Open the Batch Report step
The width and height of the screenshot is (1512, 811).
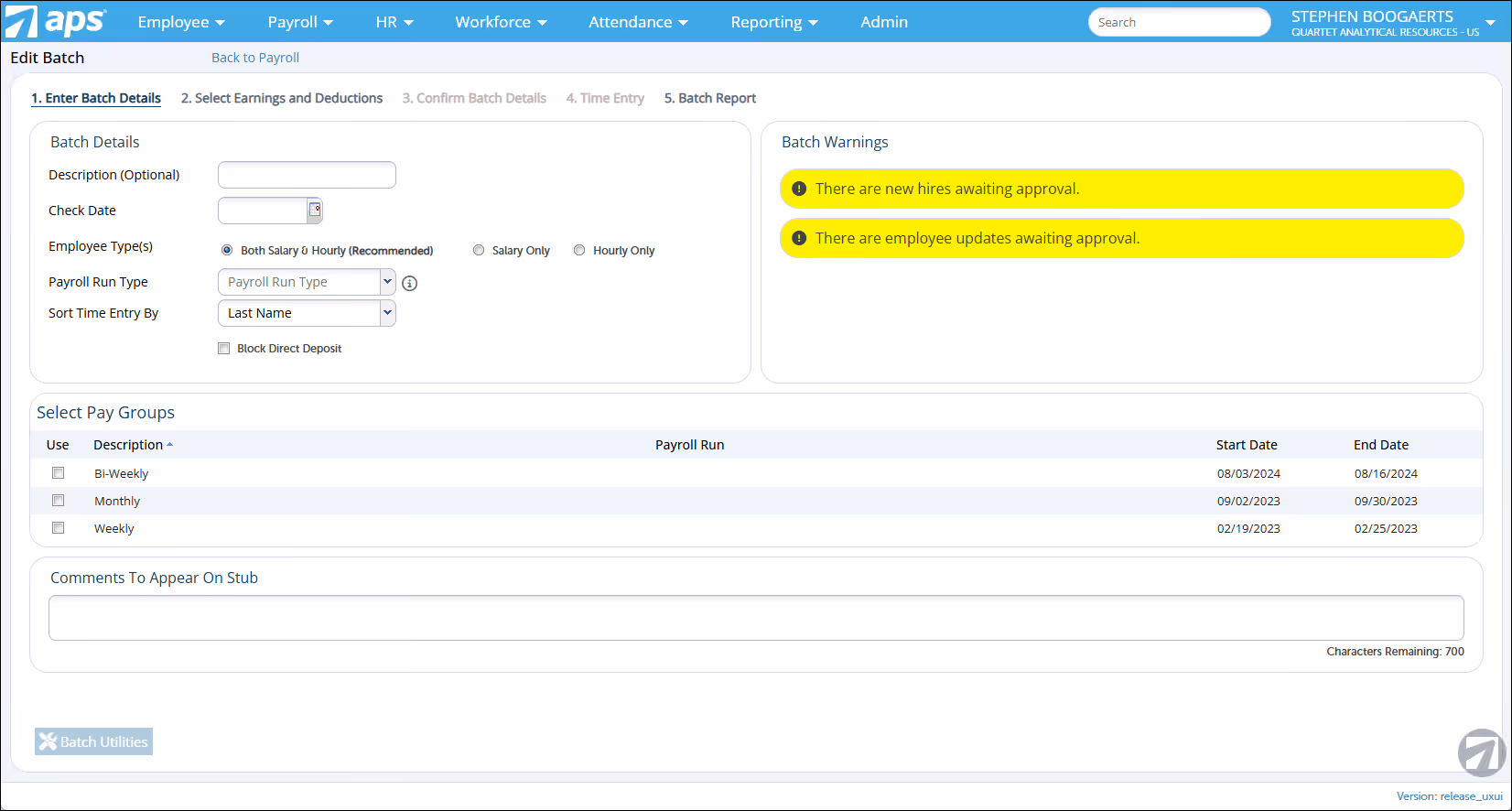pos(710,98)
